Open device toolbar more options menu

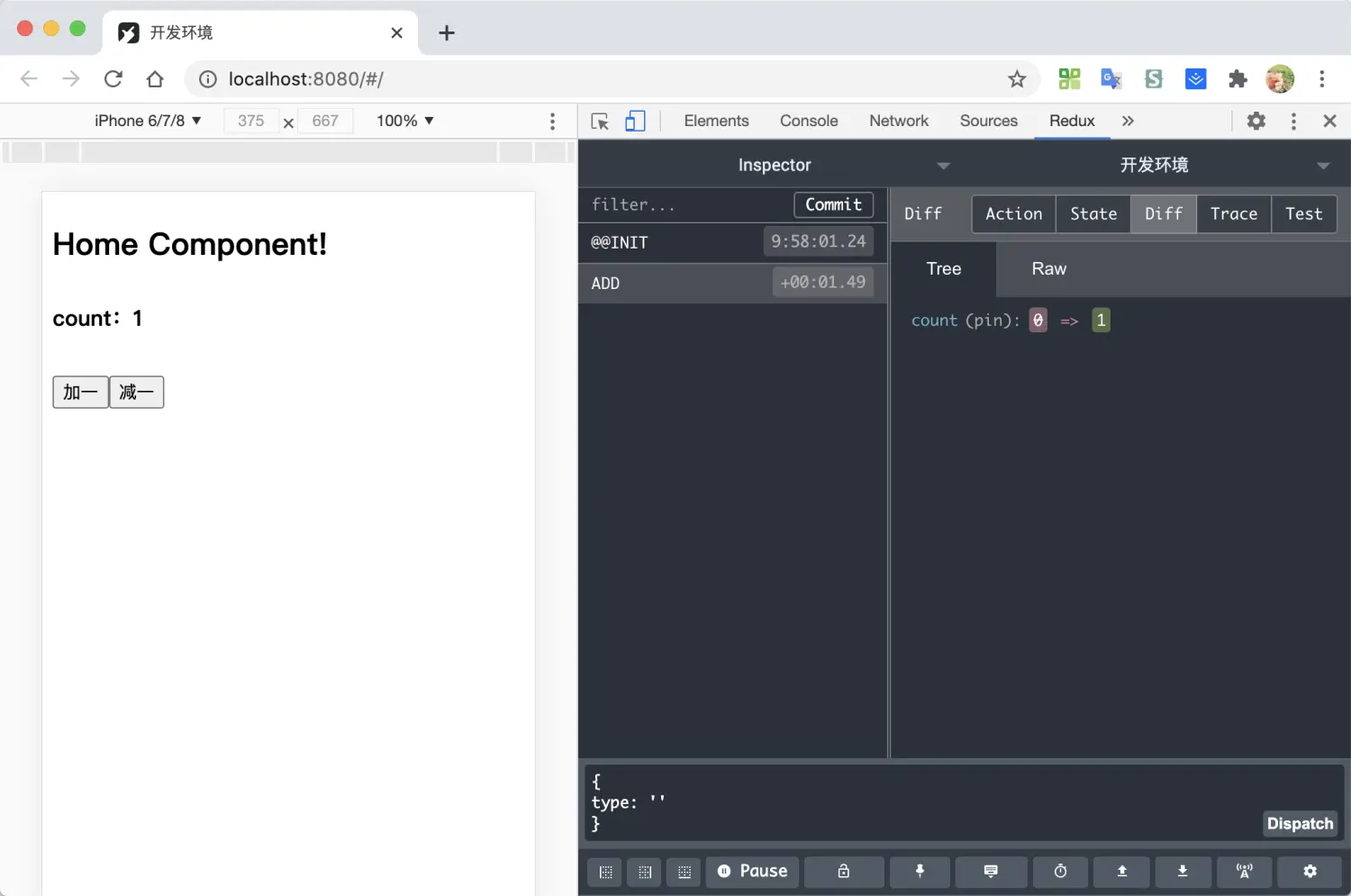point(552,122)
